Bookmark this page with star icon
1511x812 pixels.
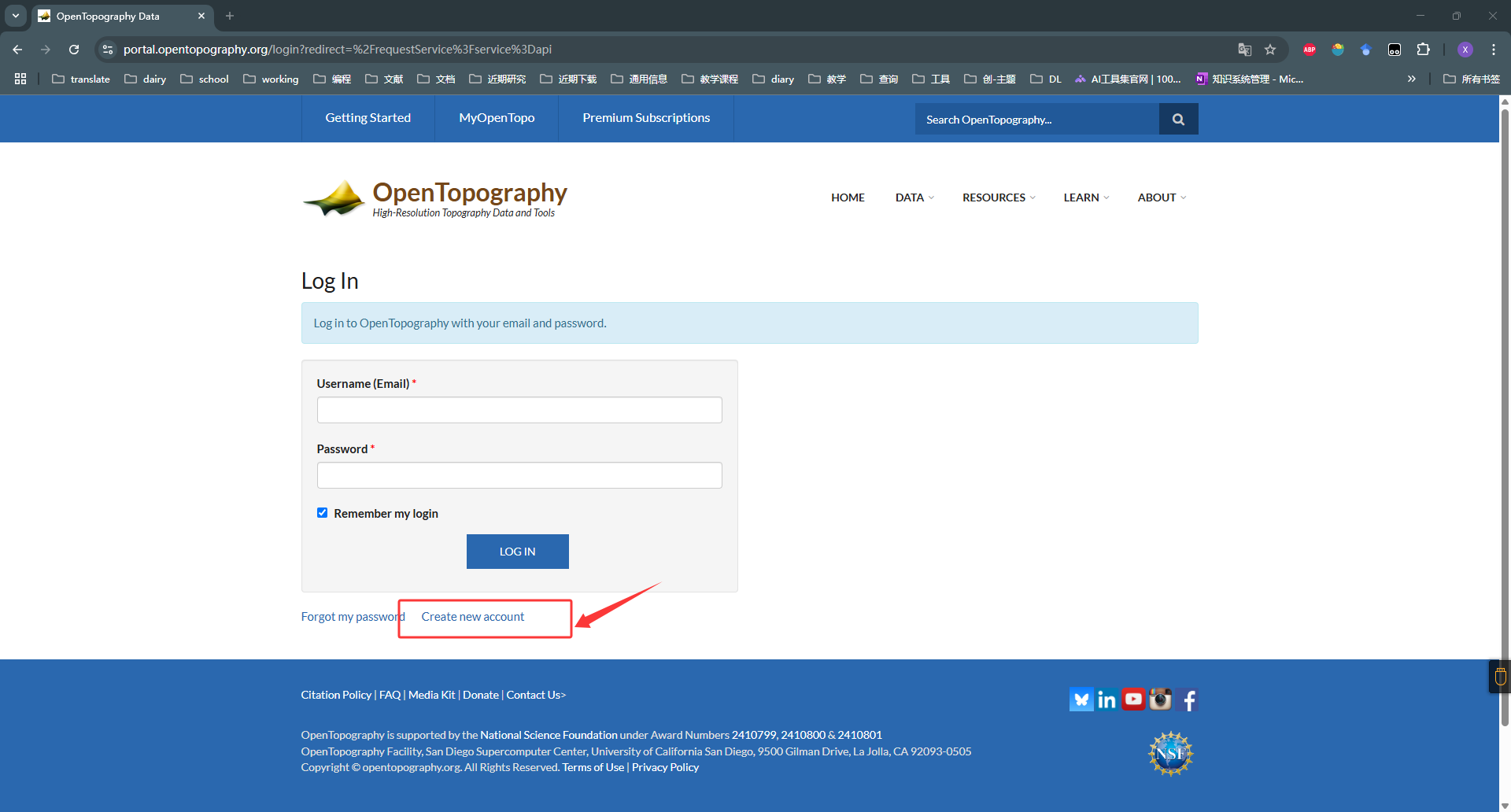coord(1270,50)
